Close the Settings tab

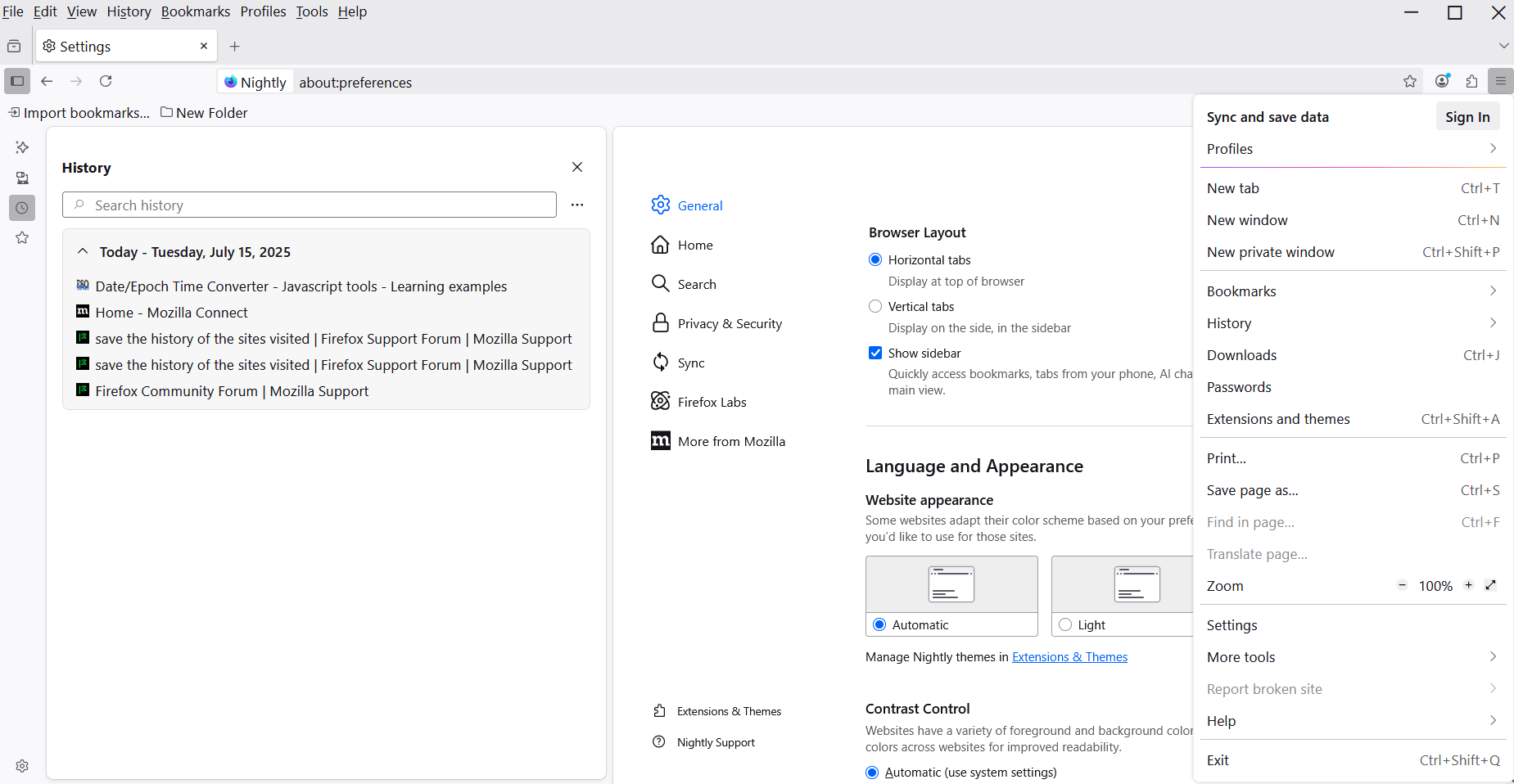204,46
